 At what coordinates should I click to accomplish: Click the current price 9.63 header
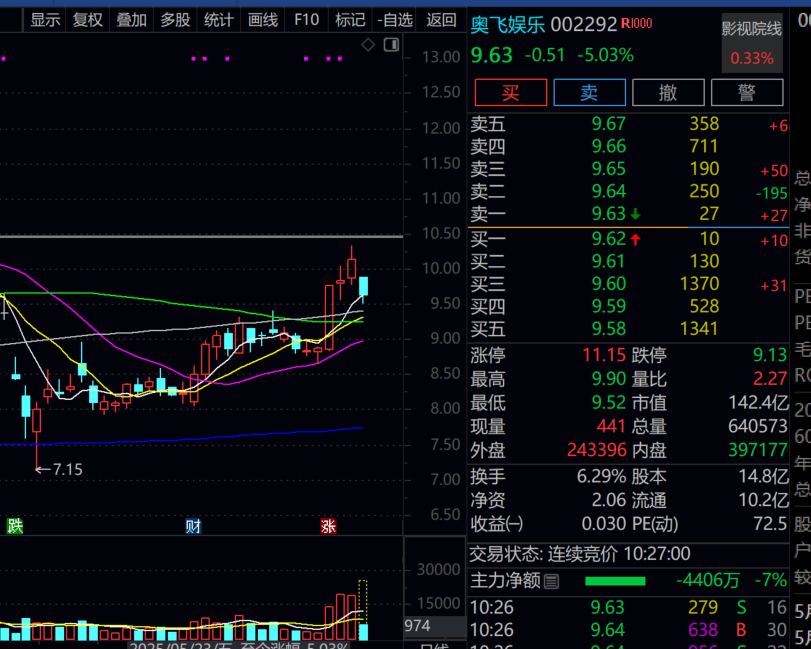tap(491, 55)
